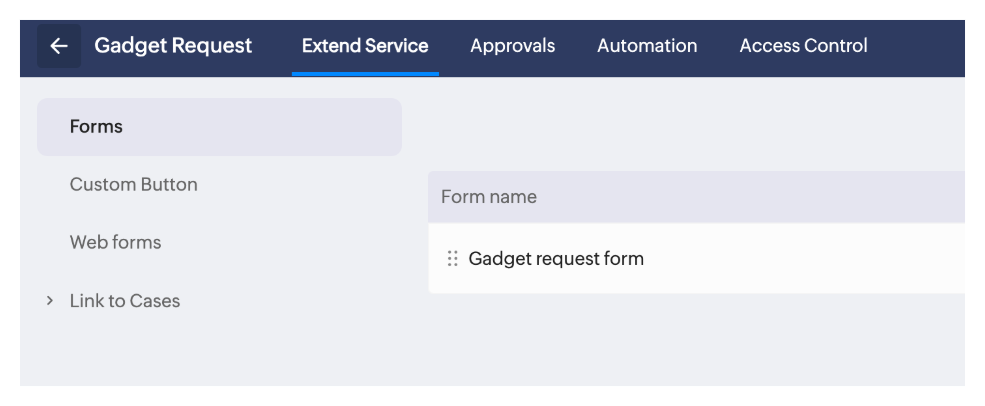Return to previous page via left arrow

[59, 46]
